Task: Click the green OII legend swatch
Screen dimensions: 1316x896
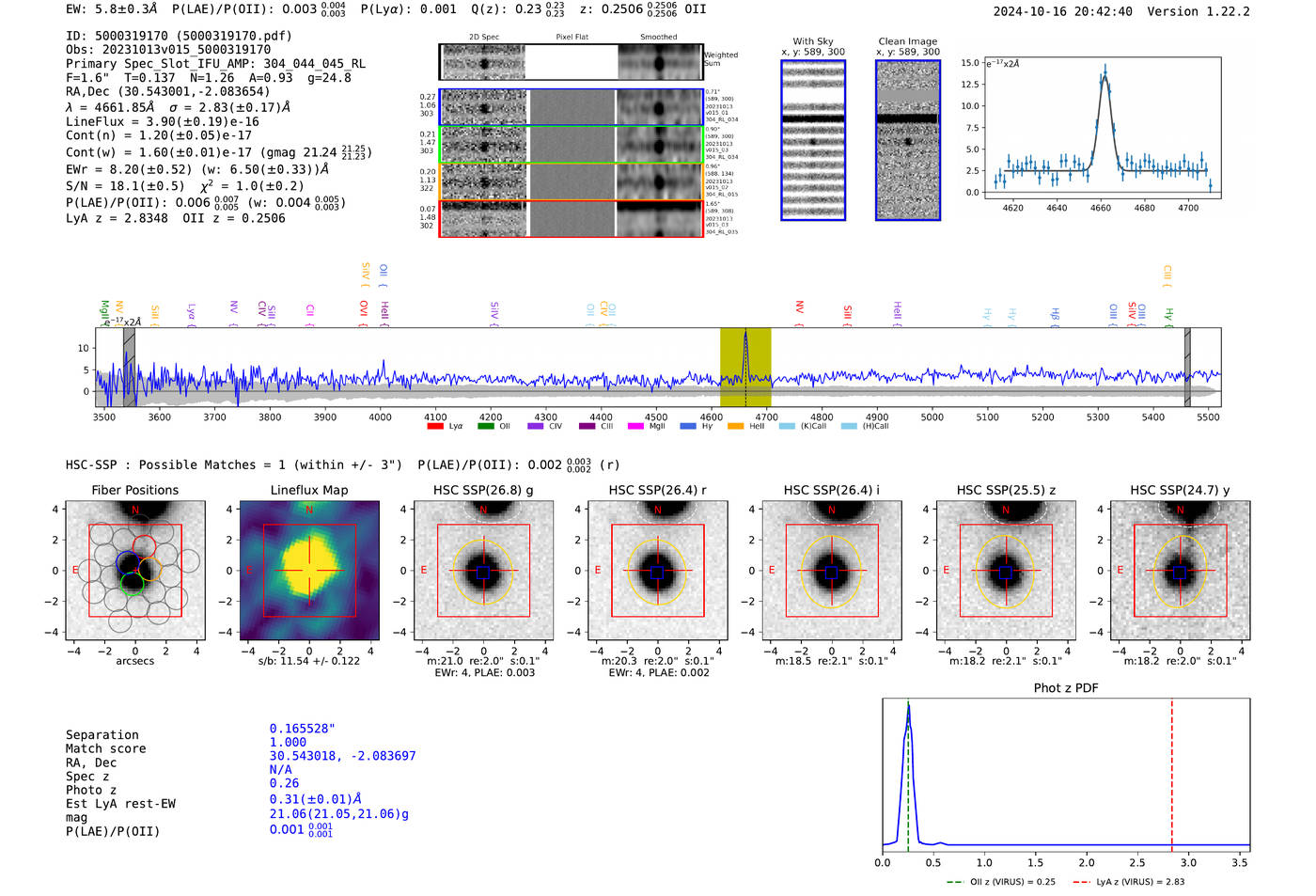Action: (x=485, y=426)
